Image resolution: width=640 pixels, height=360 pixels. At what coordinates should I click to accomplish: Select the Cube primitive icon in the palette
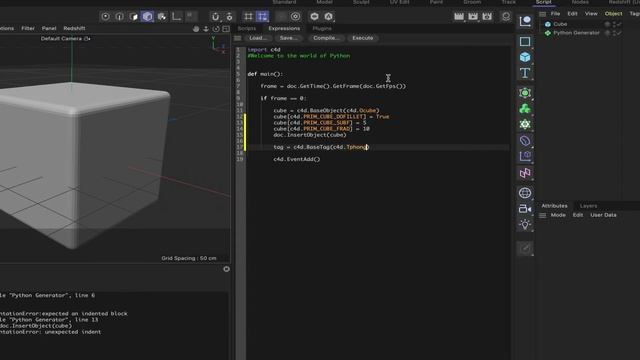click(x=525, y=57)
